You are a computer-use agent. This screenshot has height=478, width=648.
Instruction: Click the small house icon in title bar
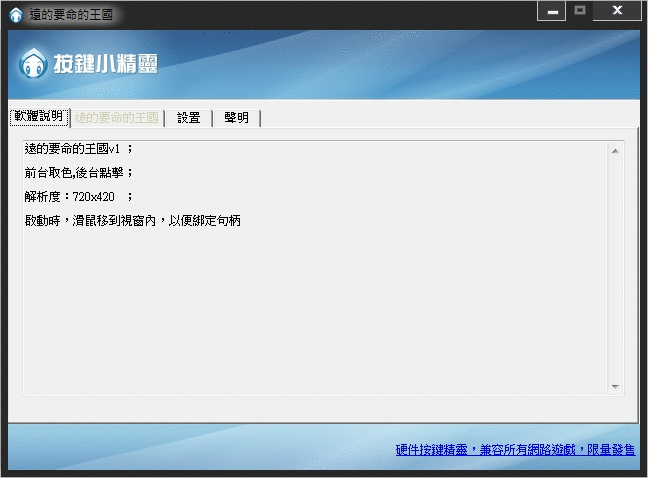[15, 14]
